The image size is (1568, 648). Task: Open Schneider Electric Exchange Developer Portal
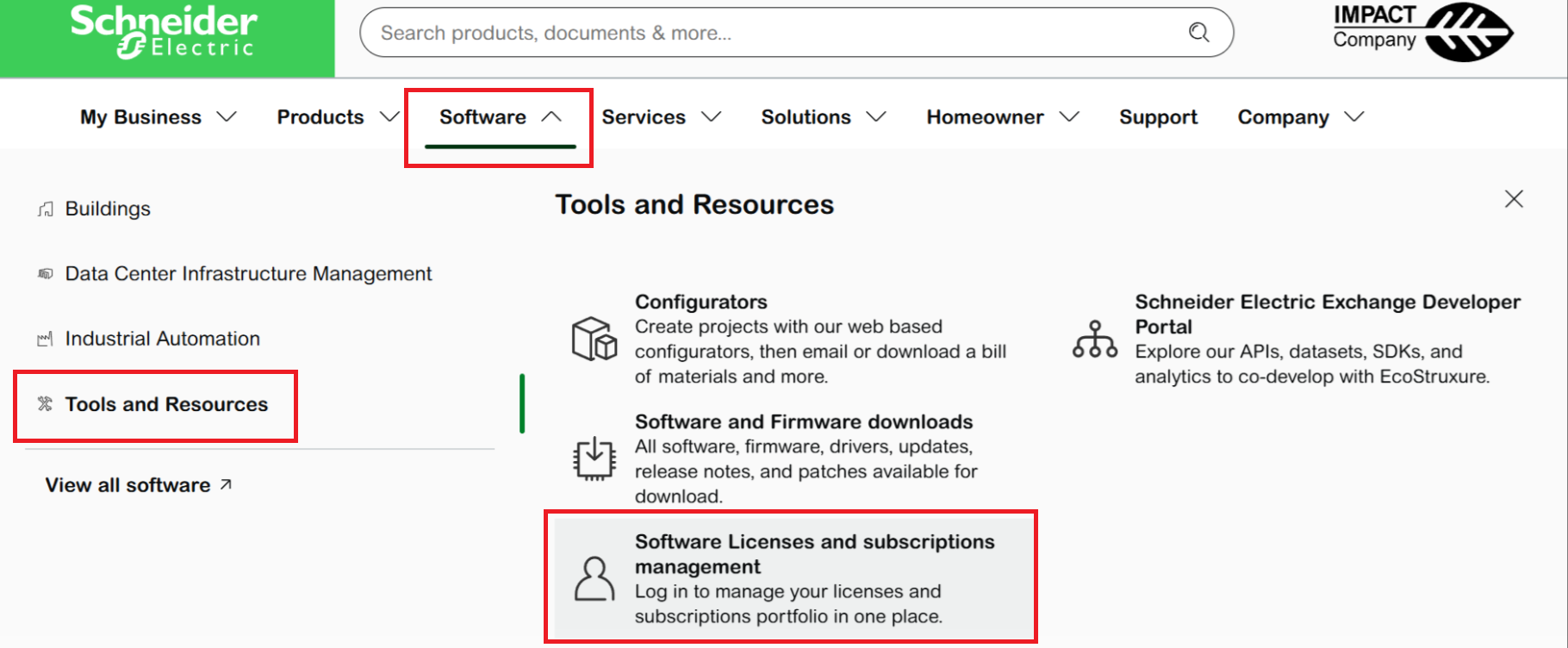[x=1328, y=314]
